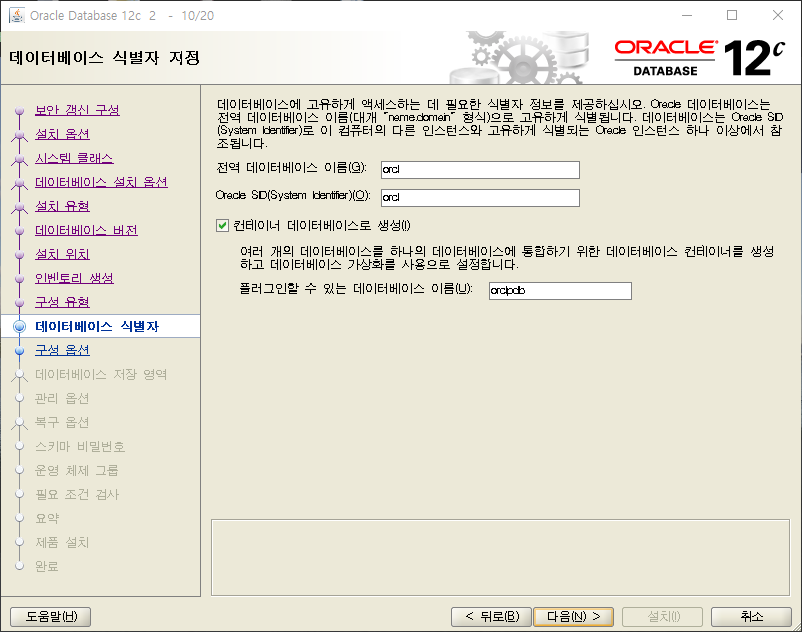
Task: Click the step bullet icon beside 설치 위치
Action: coord(19,255)
